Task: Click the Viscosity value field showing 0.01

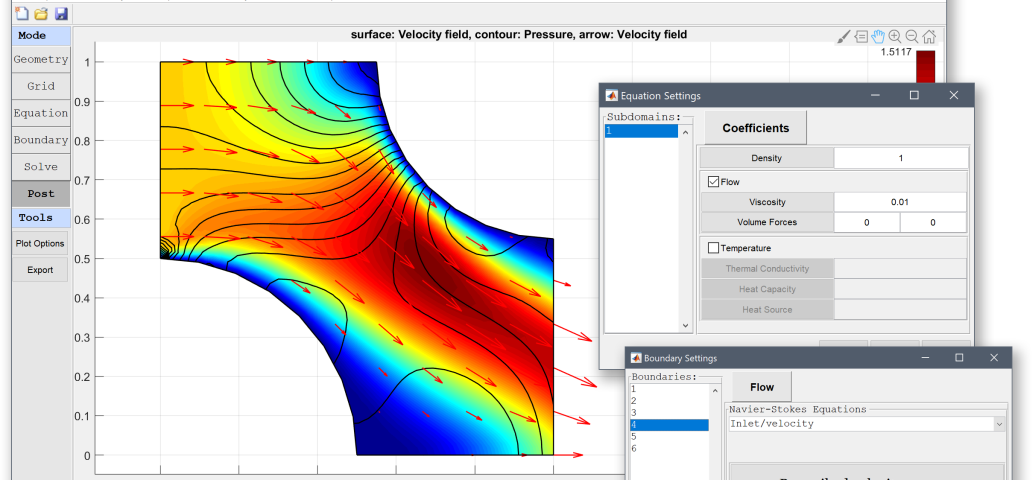Action: point(900,202)
